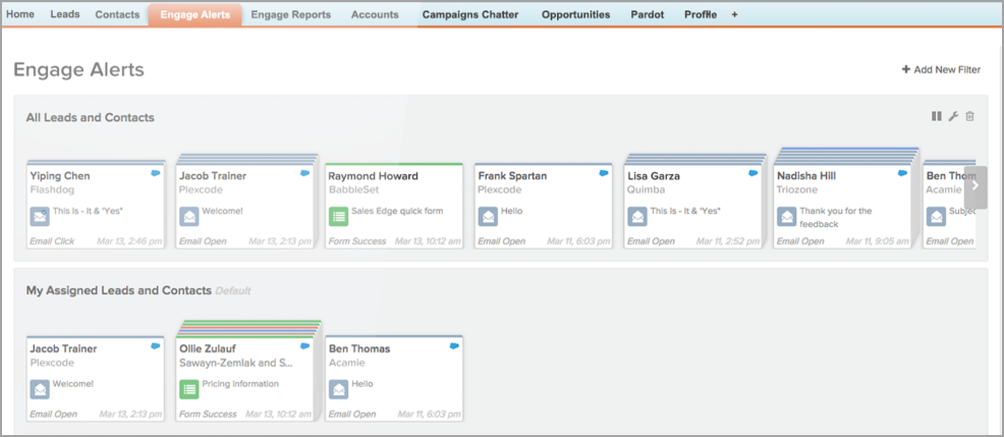Pause the All Leads and Contacts stream
This screenshot has width=1004, height=437.
coord(936,116)
